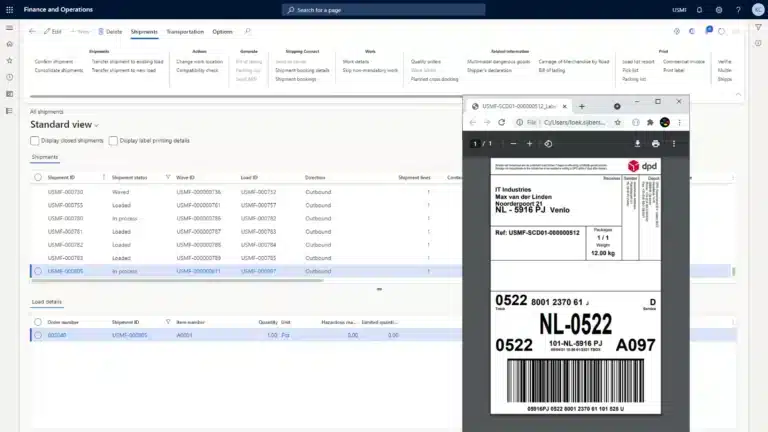Toggle select-all circle in Shipments grid header
Image resolution: width=768 pixels, height=432 pixels.
pyautogui.click(x=38, y=177)
